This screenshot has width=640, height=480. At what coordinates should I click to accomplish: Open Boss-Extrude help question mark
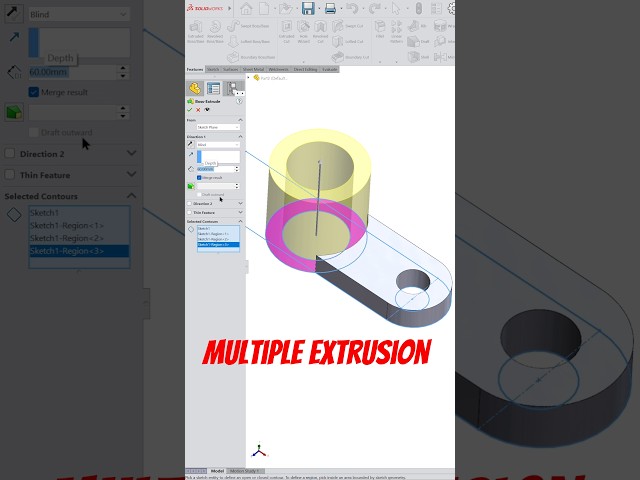pos(239,101)
